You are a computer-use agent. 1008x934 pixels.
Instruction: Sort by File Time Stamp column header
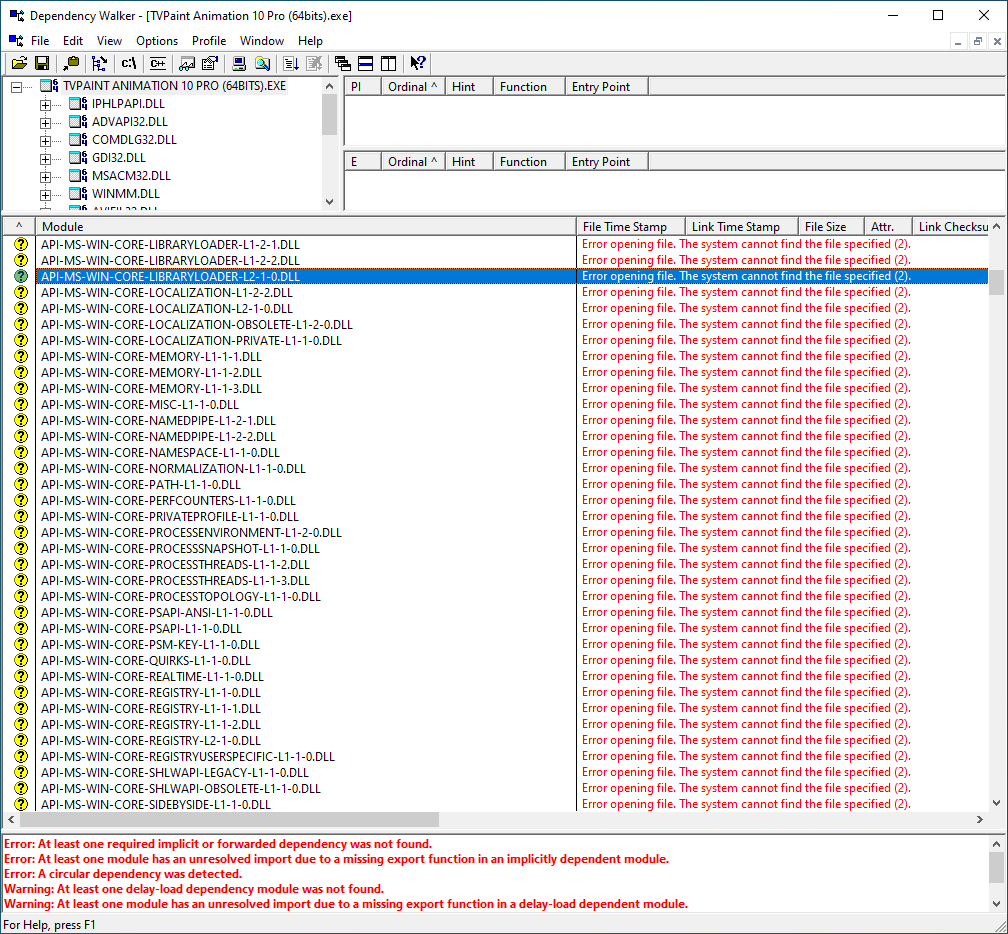tap(631, 226)
